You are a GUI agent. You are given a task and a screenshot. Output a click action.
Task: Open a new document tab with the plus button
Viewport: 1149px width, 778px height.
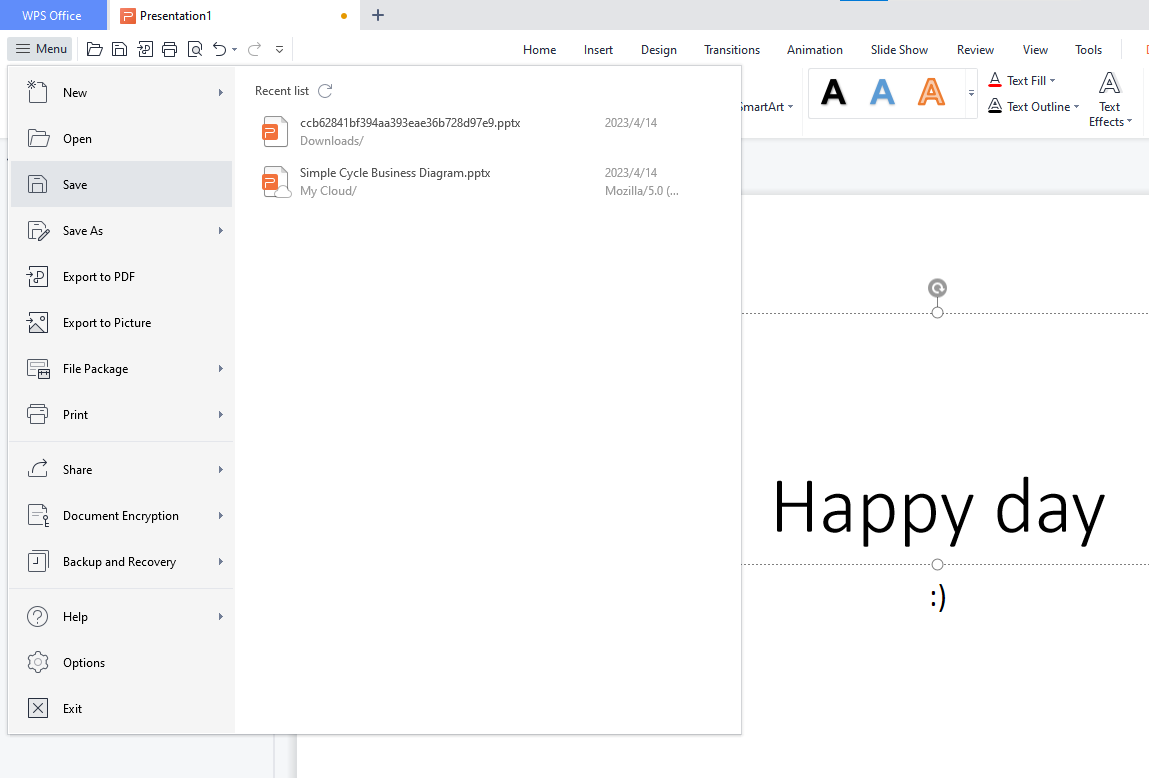click(377, 15)
